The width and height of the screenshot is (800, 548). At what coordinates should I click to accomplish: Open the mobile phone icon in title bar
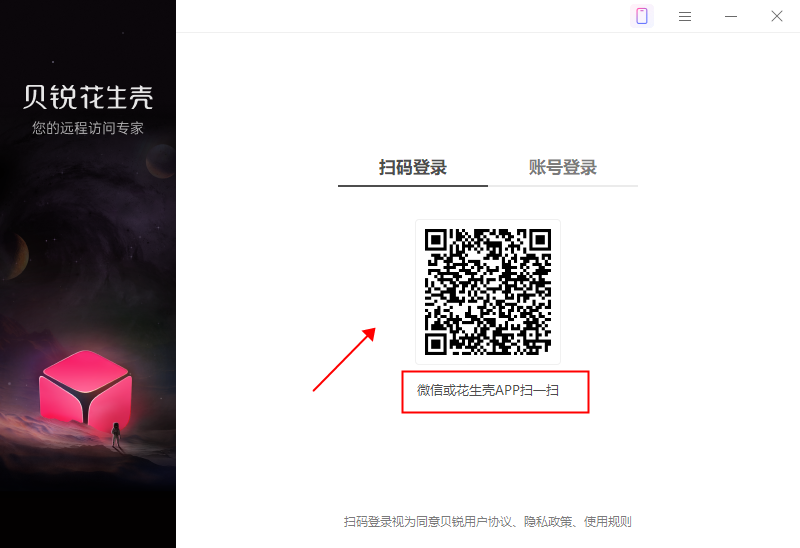pyautogui.click(x=642, y=16)
